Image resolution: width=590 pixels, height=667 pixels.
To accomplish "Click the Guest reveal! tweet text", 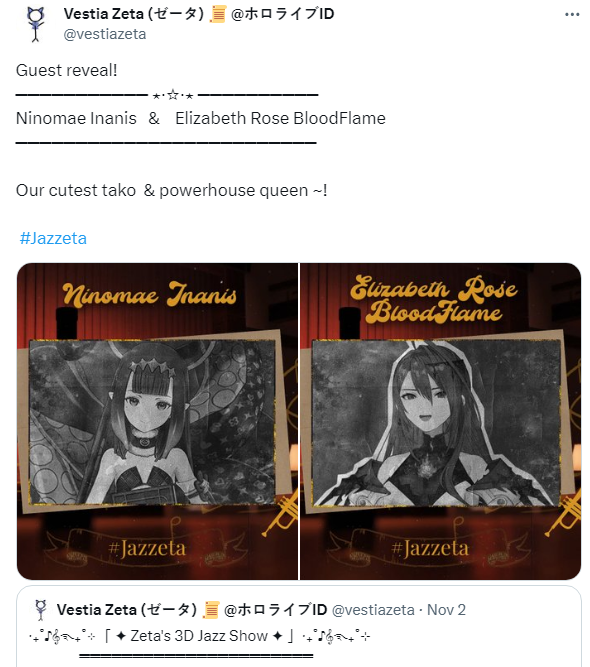I will (67, 70).
